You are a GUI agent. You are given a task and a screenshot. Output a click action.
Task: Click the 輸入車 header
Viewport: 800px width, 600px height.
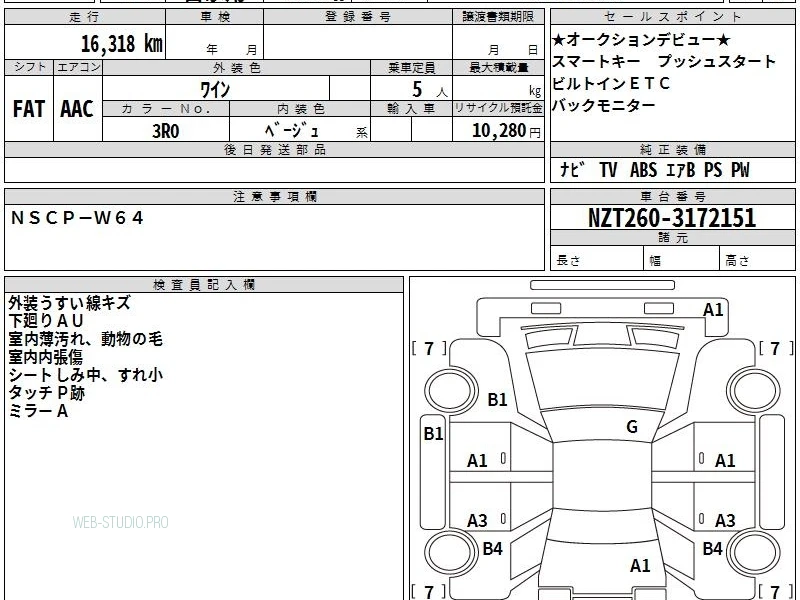point(411,109)
